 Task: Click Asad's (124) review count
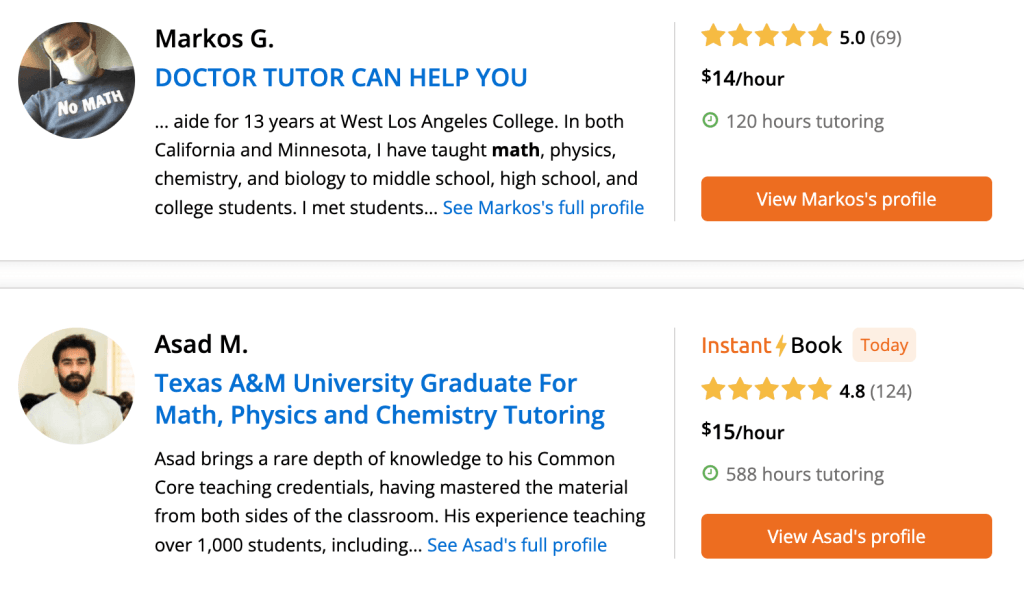(x=890, y=391)
